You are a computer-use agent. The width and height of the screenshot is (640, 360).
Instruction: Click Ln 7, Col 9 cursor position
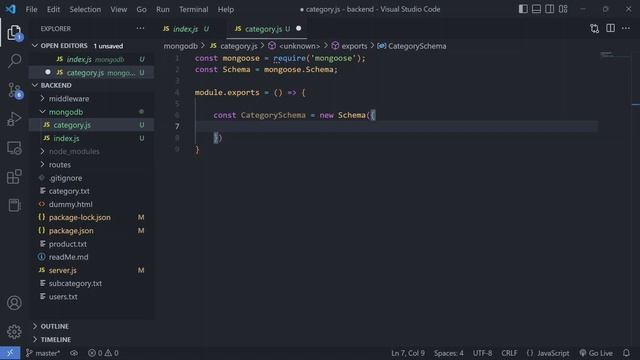click(x=408, y=353)
